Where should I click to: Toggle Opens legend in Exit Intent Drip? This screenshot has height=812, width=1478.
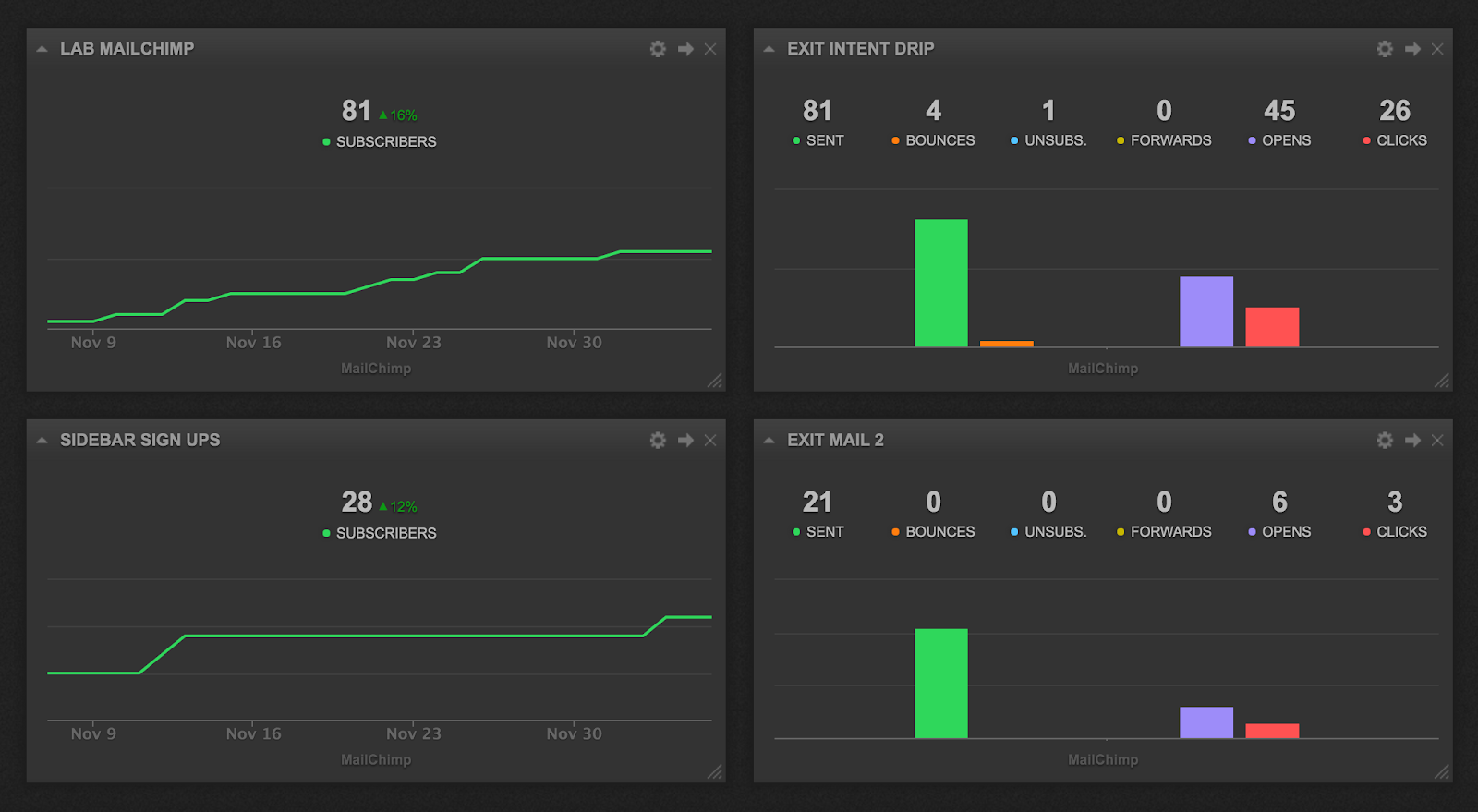tap(1279, 140)
